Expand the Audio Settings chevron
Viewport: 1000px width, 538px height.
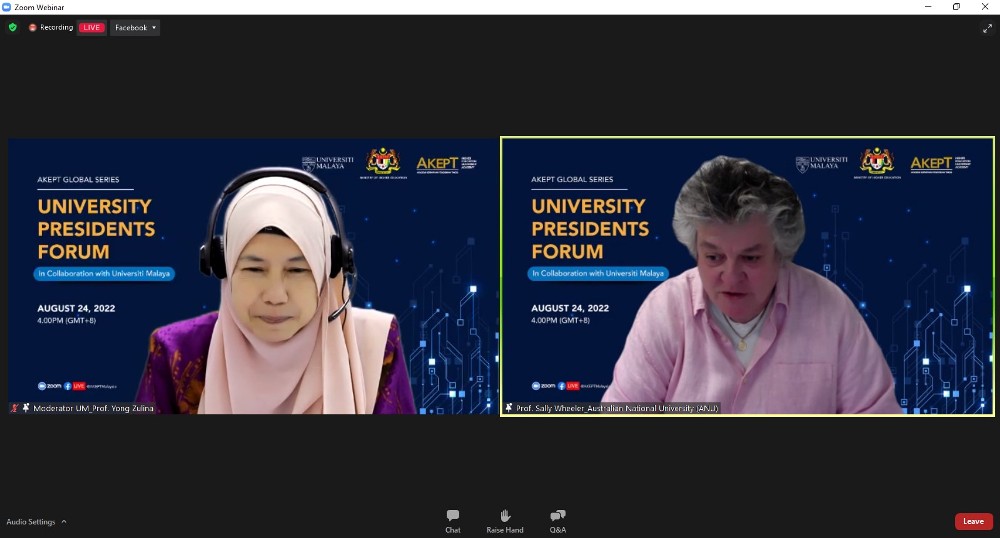[64, 522]
